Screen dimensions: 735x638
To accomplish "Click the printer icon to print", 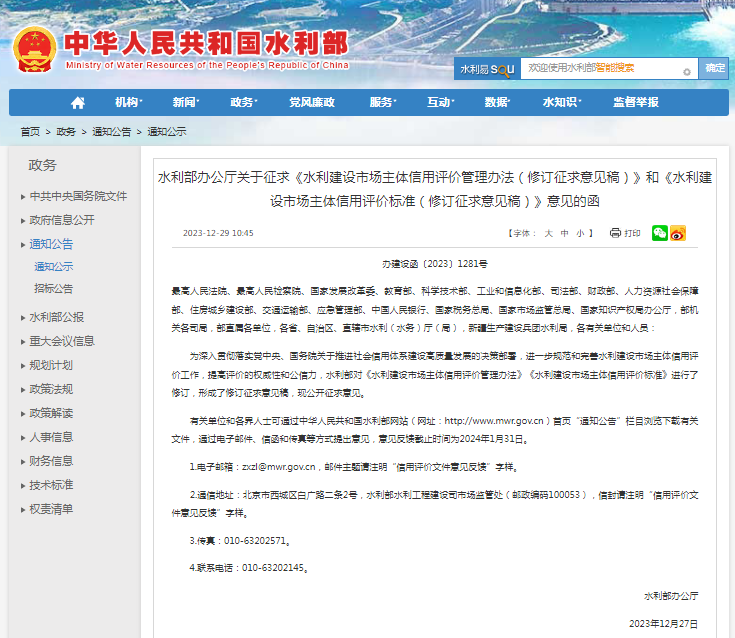I will click(x=615, y=233).
